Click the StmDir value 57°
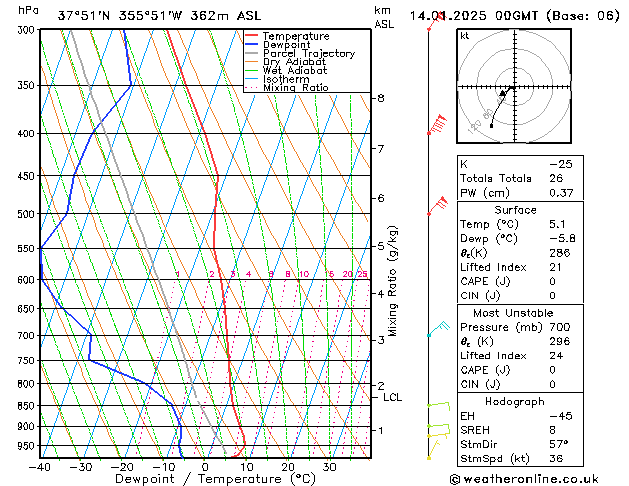 (x=559, y=445)
